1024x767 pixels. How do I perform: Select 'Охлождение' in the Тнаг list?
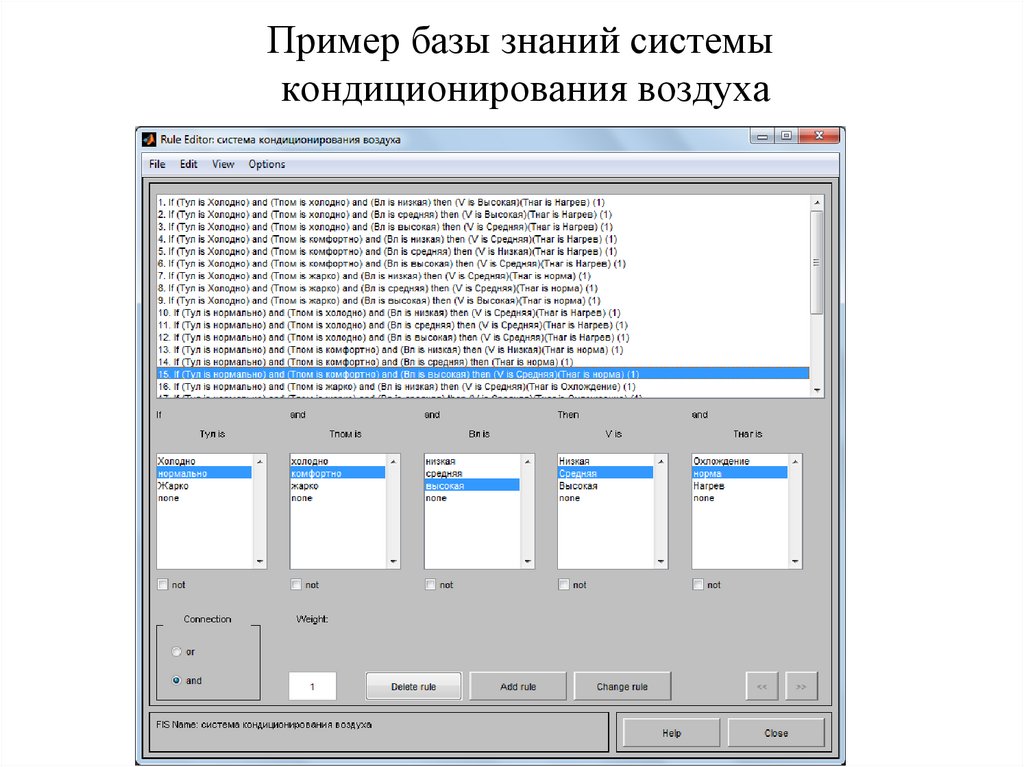pyautogui.click(x=740, y=461)
